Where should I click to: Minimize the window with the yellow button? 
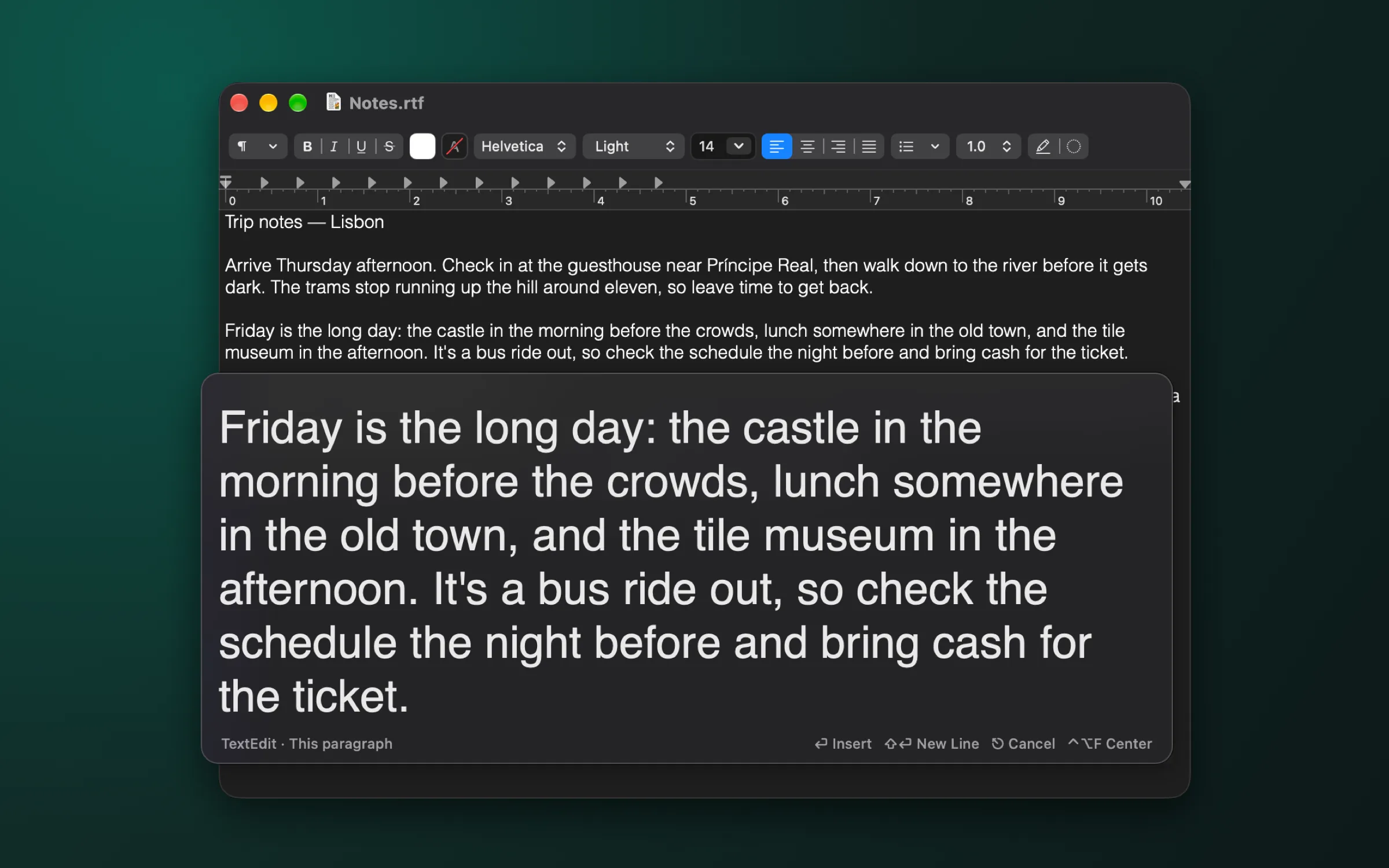pyautogui.click(x=269, y=103)
